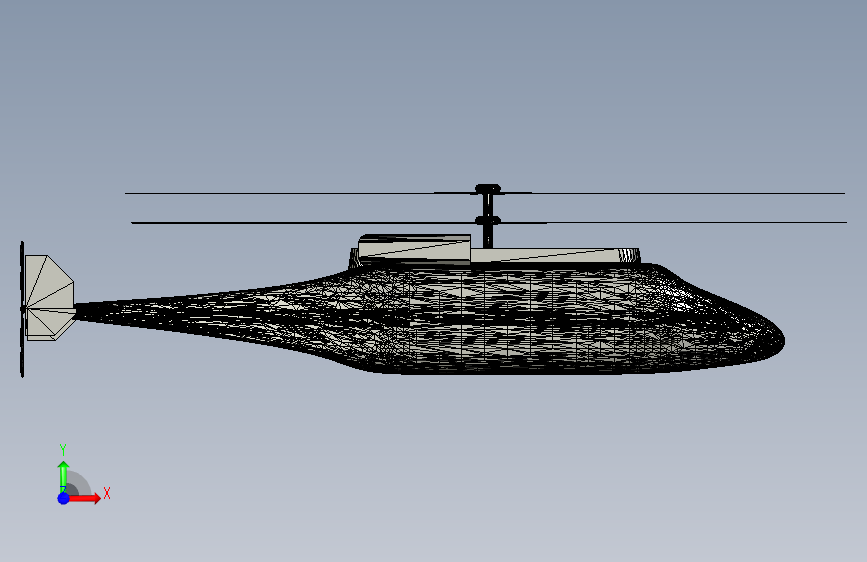Select the lower coaxial rotor blade

pos(489,222)
